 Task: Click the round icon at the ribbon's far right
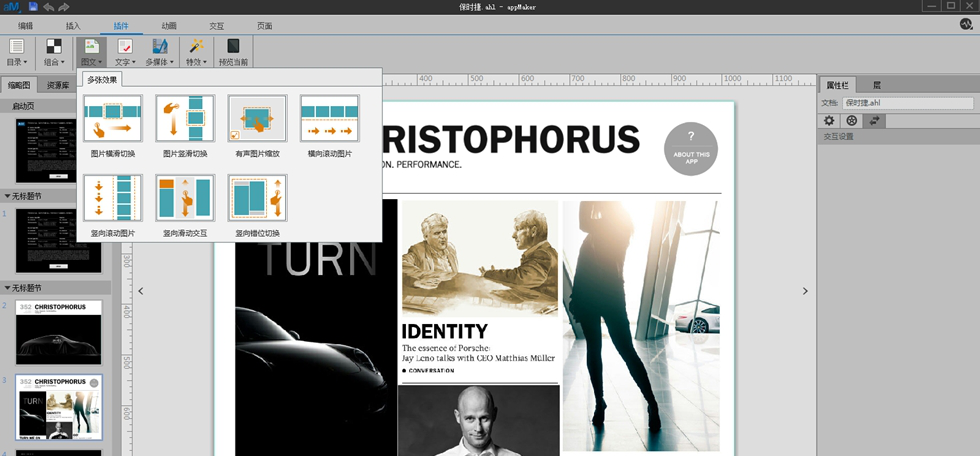[966, 24]
